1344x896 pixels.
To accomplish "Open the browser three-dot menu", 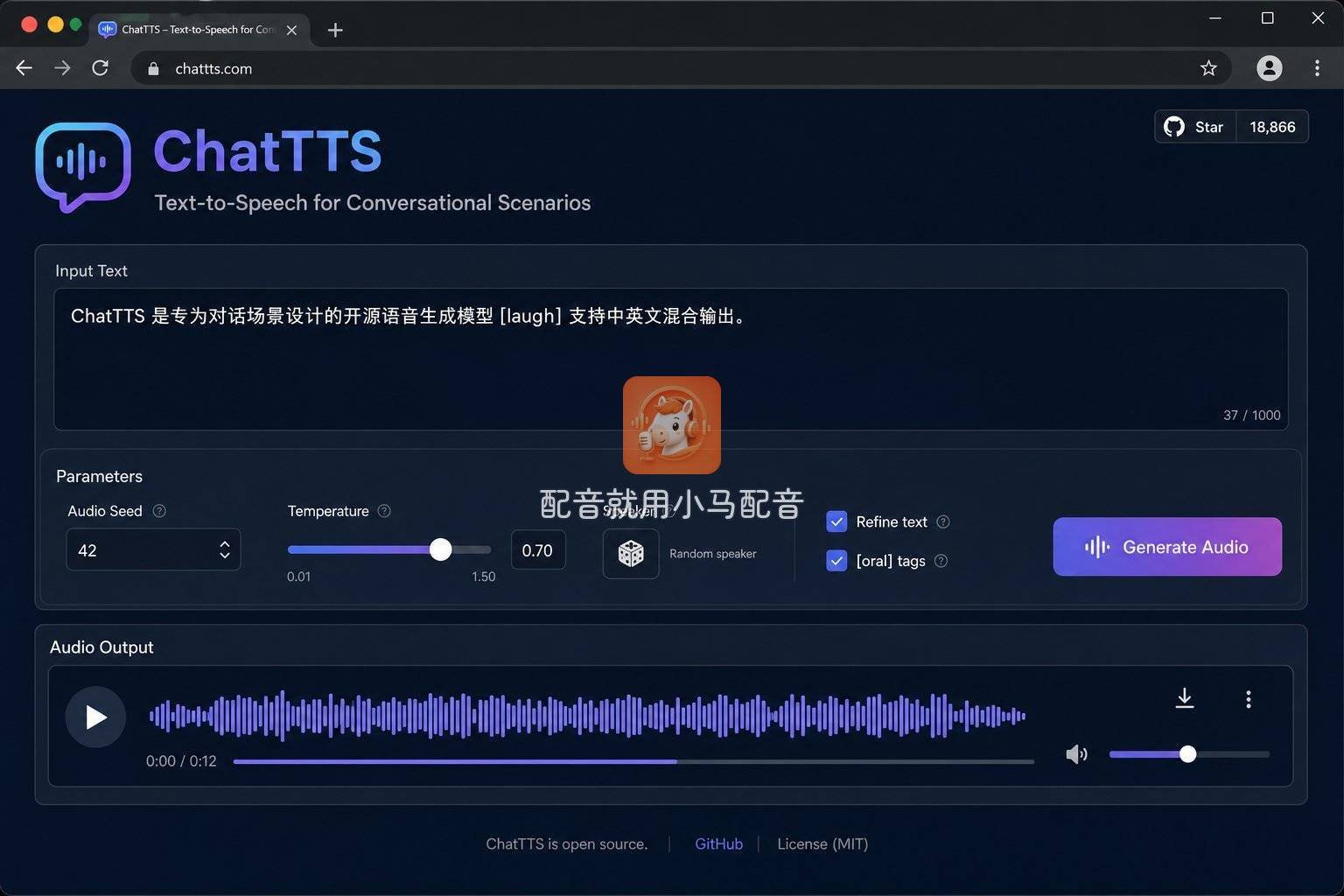I will 1317,68.
